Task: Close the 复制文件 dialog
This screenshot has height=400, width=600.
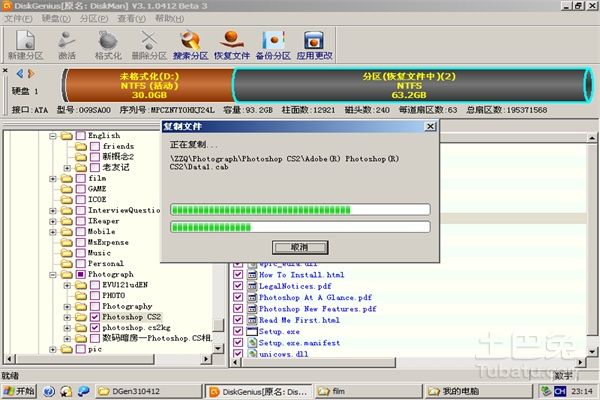Action: 430,126
